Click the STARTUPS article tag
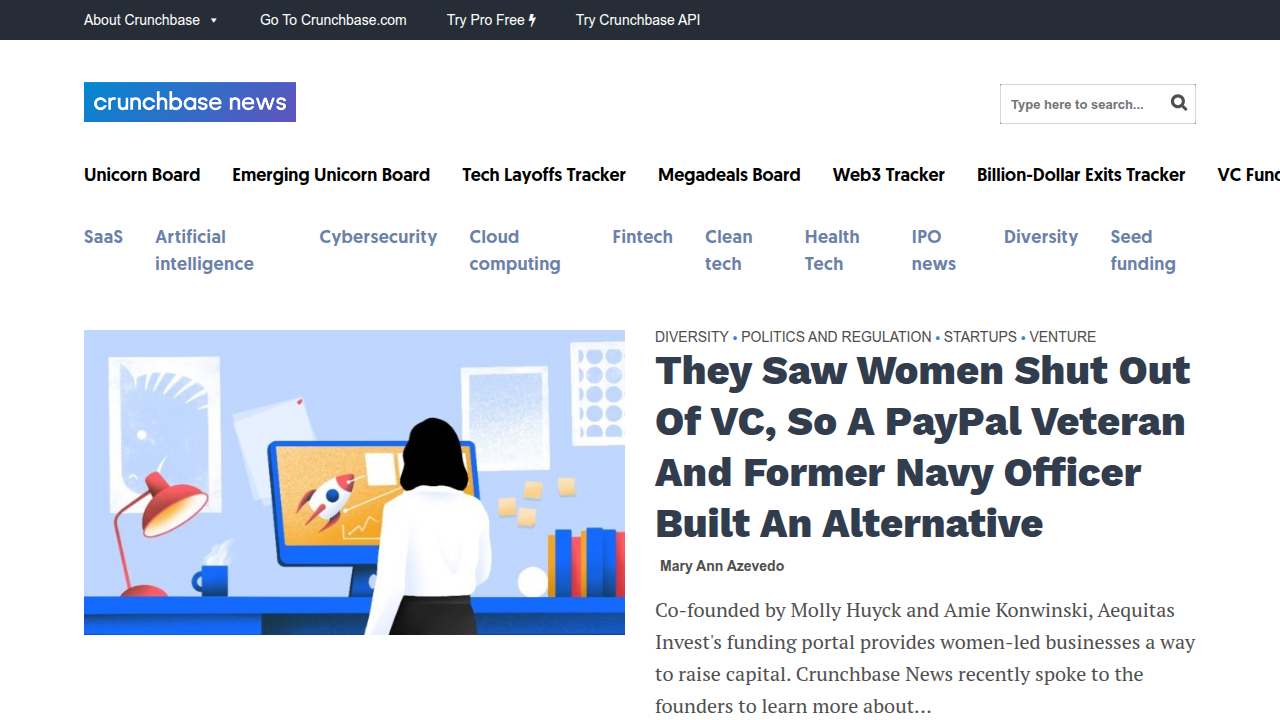Screen dimensions: 1280x720 (980, 337)
